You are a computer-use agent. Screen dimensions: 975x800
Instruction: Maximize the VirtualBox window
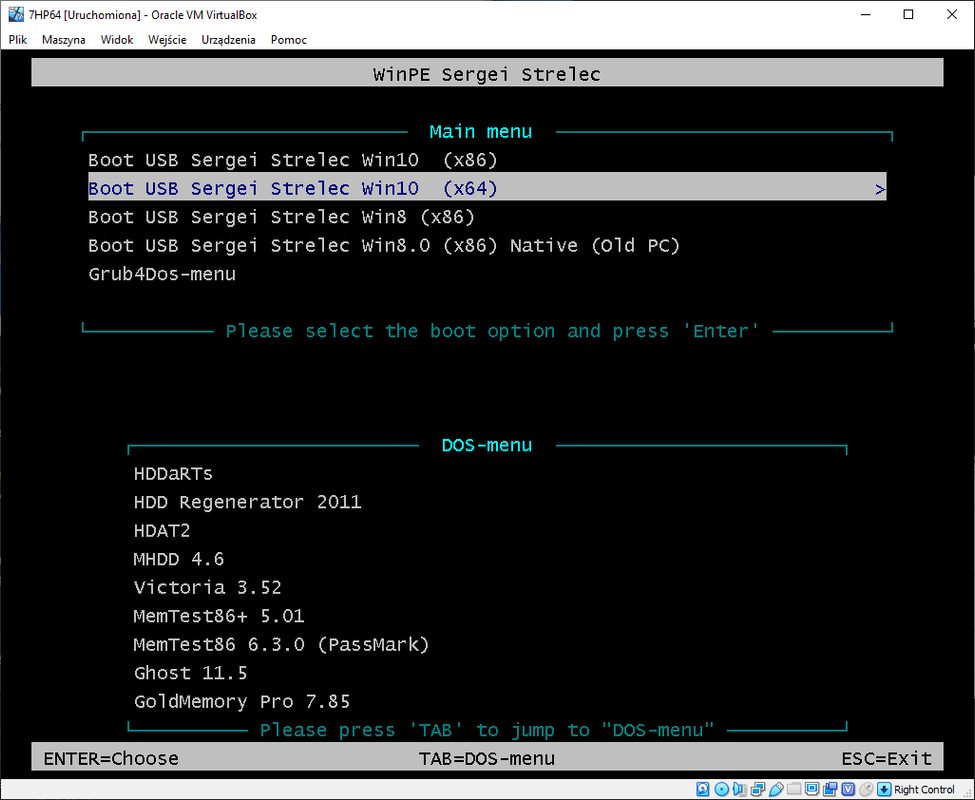tap(908, 14)
